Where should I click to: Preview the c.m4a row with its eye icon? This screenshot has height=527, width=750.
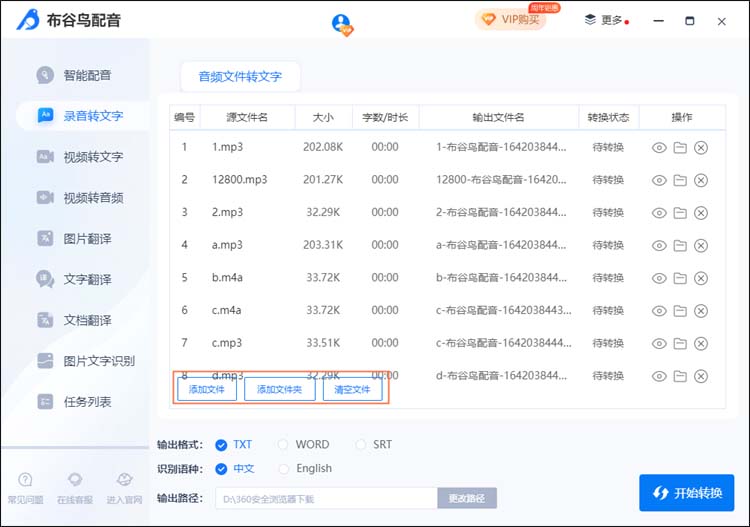coord(659,311)
